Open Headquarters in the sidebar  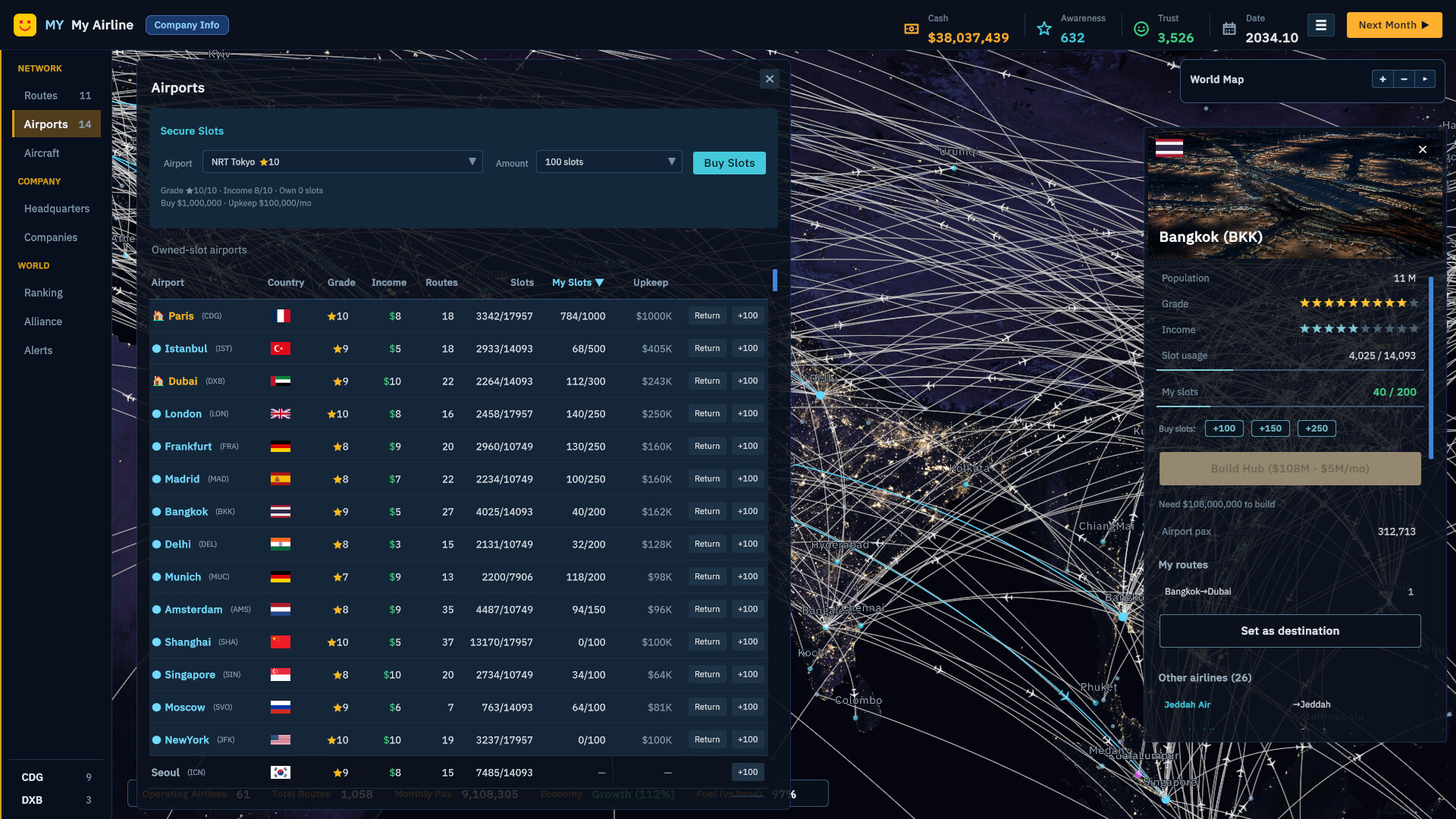(x=57, y=209)
